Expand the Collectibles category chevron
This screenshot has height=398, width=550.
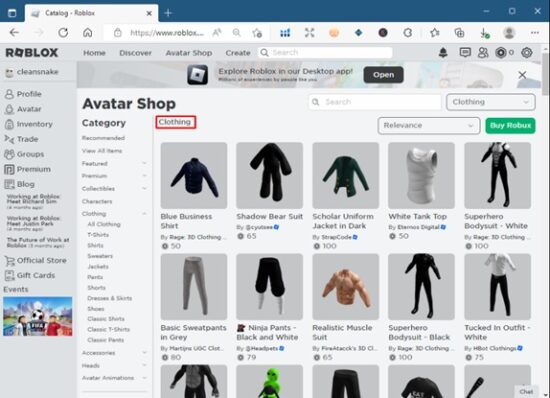(x=145, y=188)
